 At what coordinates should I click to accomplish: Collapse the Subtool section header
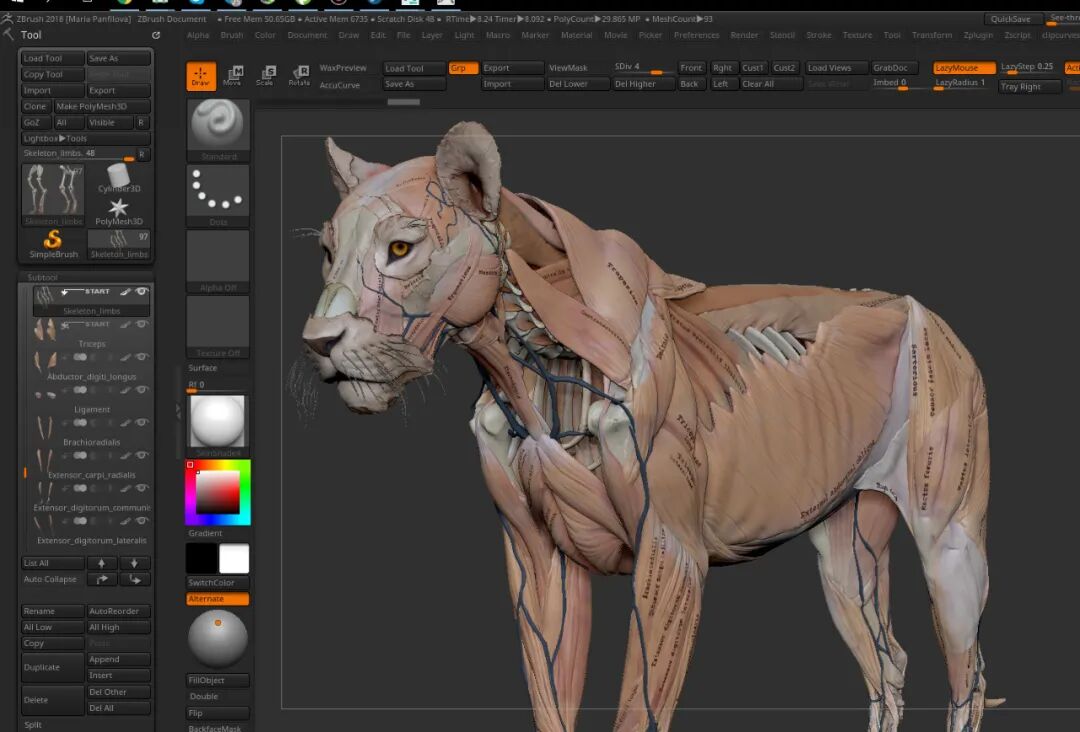[x=43, y=278]
